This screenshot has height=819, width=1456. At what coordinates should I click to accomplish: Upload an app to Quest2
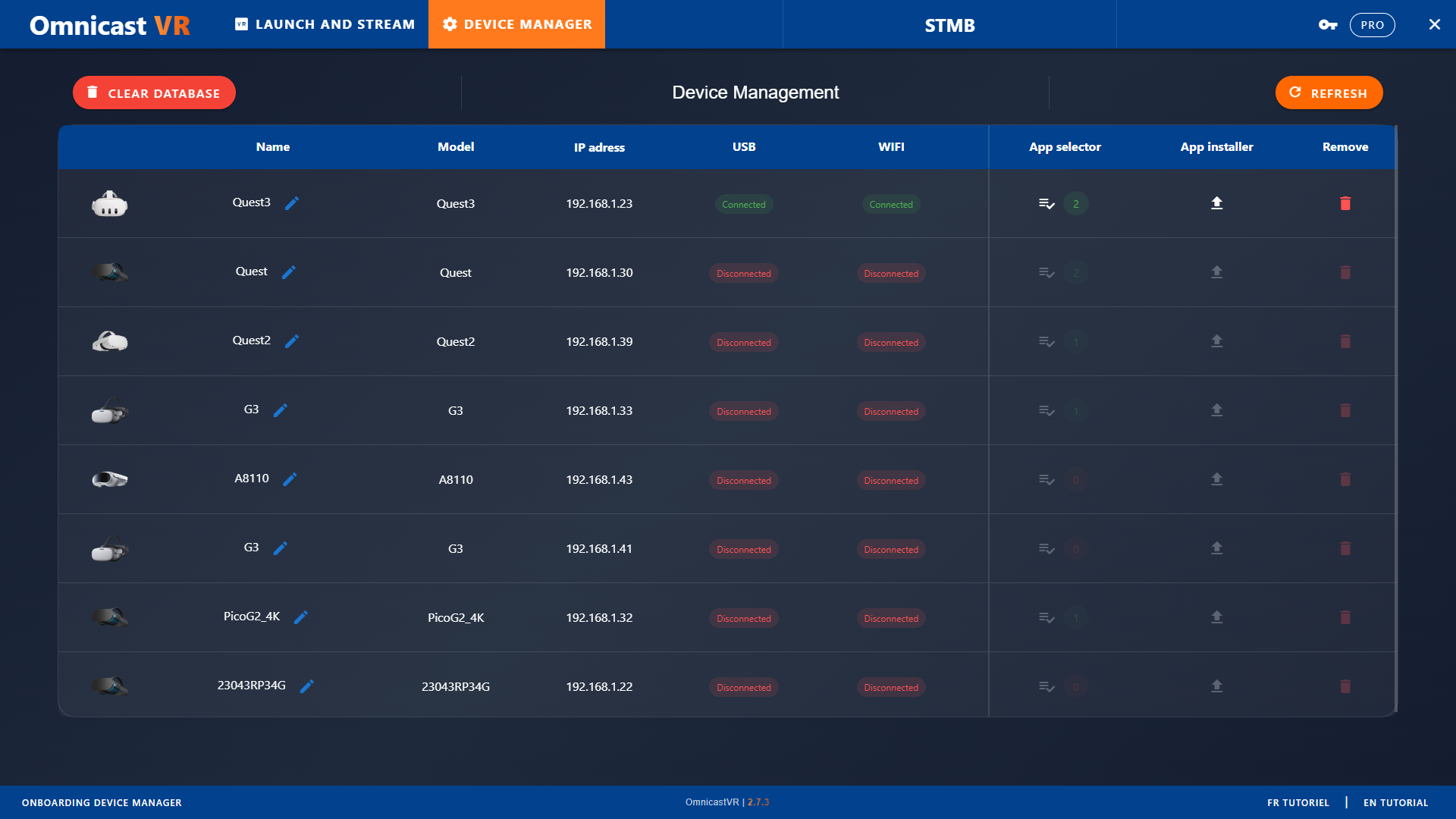tap(1216, 341)
